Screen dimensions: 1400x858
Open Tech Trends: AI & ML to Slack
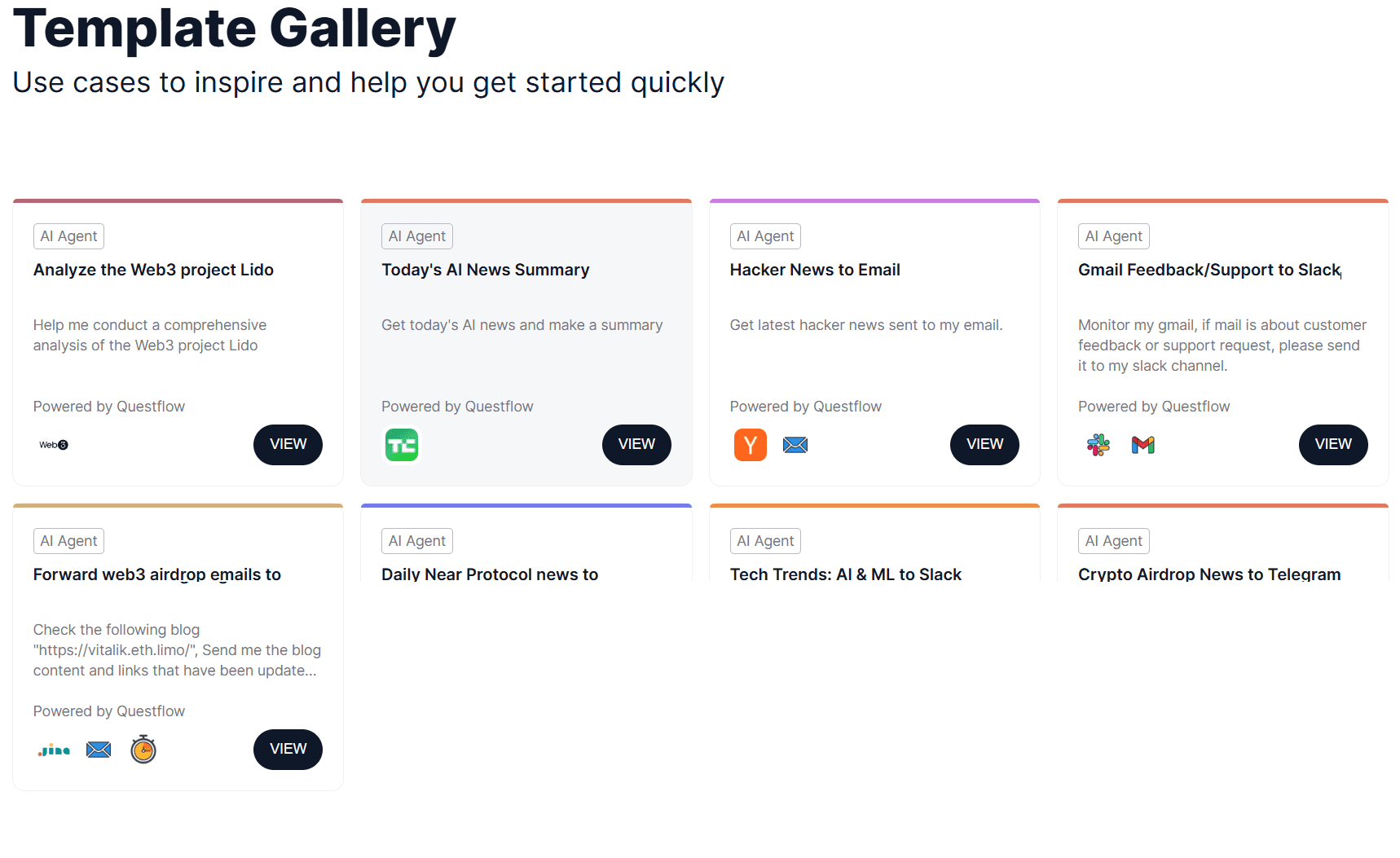click(846, 574)
